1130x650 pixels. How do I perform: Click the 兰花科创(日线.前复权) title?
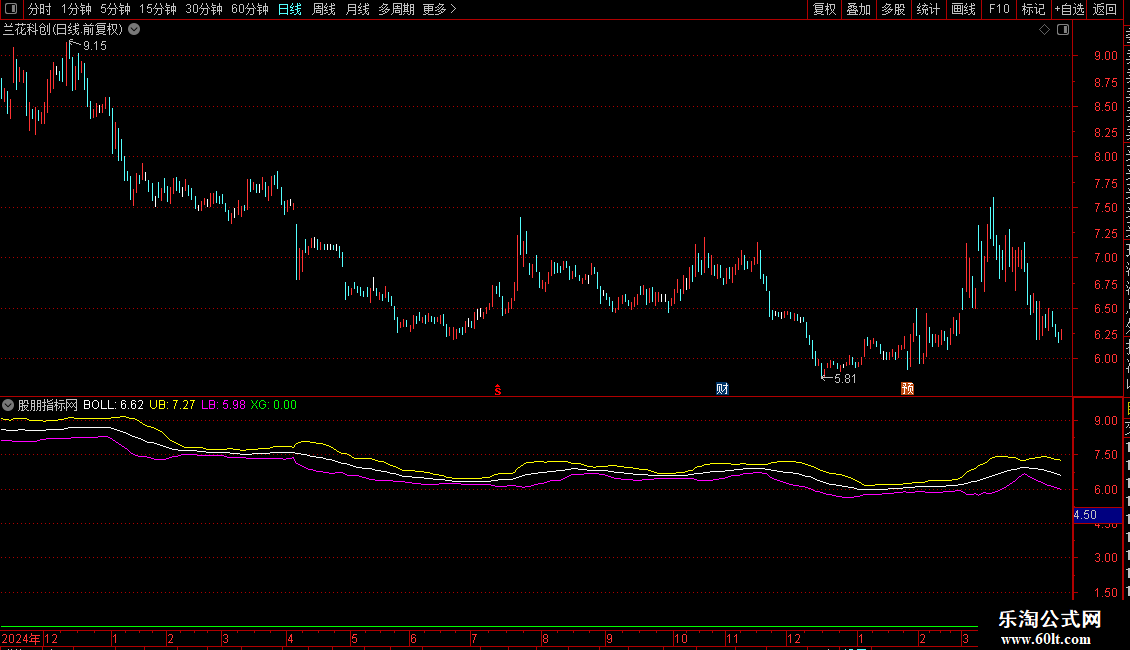point(63,30)
